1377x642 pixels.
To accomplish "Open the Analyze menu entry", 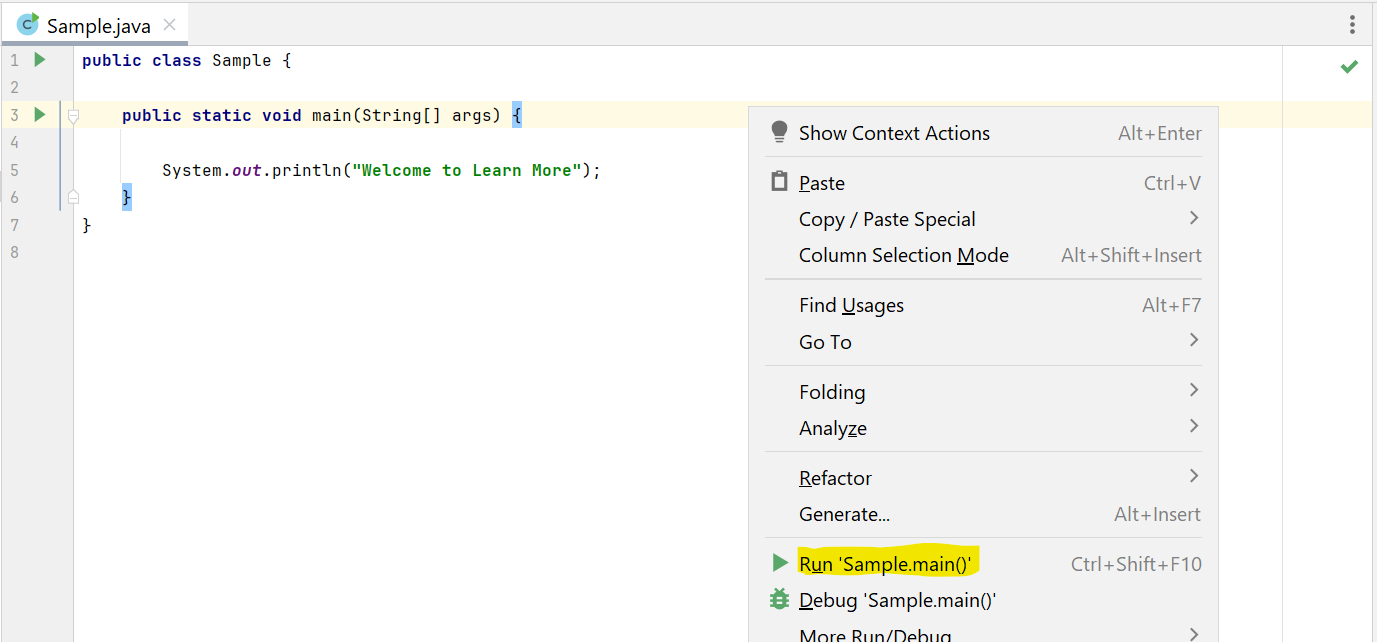I will pos(984,427).
